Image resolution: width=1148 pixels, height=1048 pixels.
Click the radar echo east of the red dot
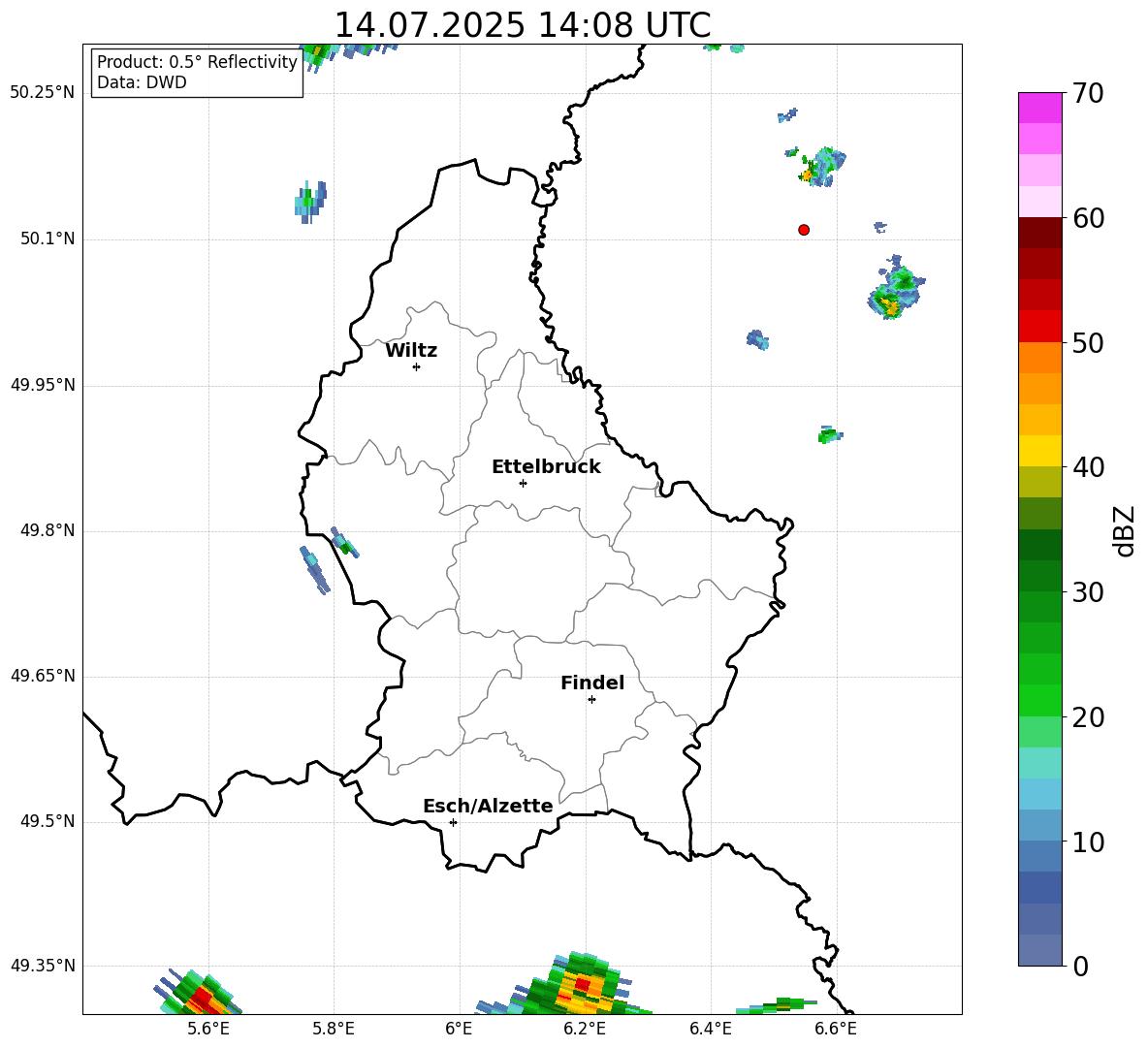[x=880, y=228]
